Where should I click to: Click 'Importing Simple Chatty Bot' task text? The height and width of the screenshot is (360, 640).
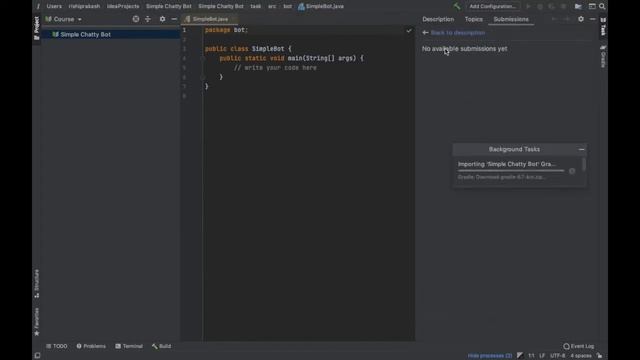(x=507, y=164)
